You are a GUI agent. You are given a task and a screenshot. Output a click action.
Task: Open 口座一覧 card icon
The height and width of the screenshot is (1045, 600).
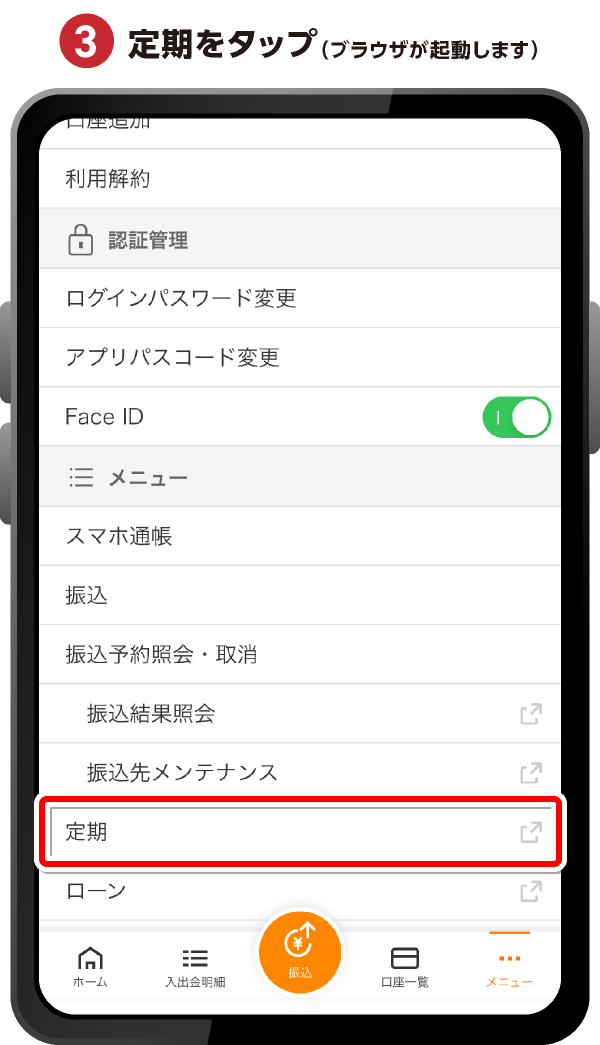(x=405, y=958)
